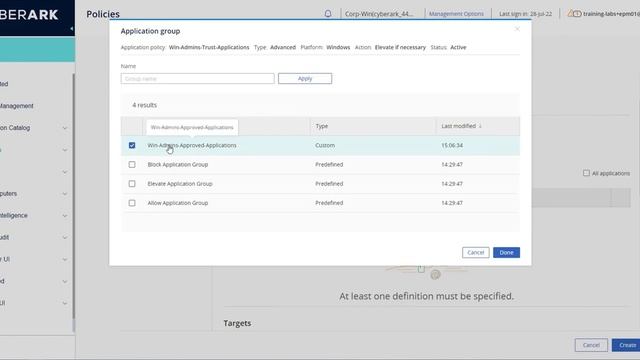640x360 pixels.
Task: Click Done in the dialog
Action: (506, 253)
